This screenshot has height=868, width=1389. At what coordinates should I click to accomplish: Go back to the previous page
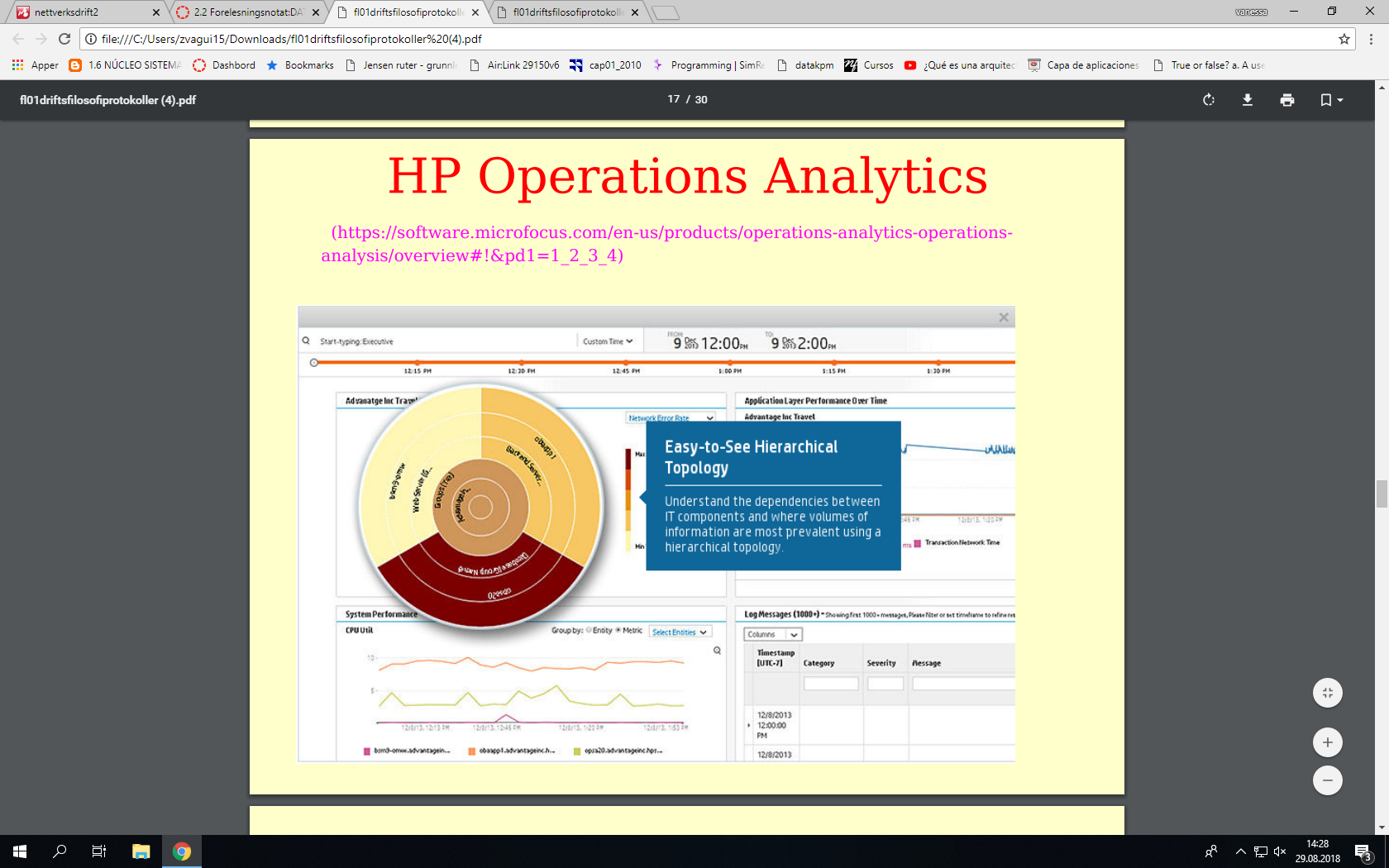(x=18, y=39)
